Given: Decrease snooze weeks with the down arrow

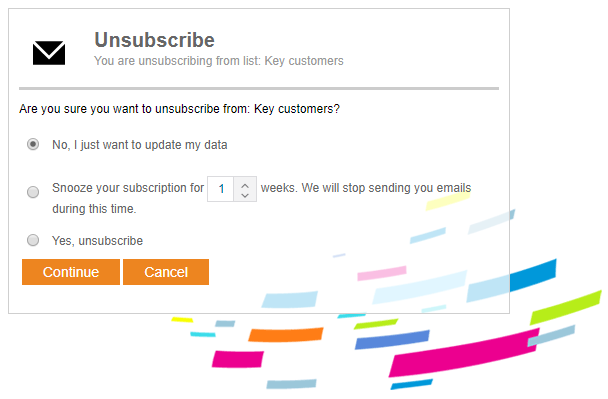Looking at the screenshot, I should 245,195.
